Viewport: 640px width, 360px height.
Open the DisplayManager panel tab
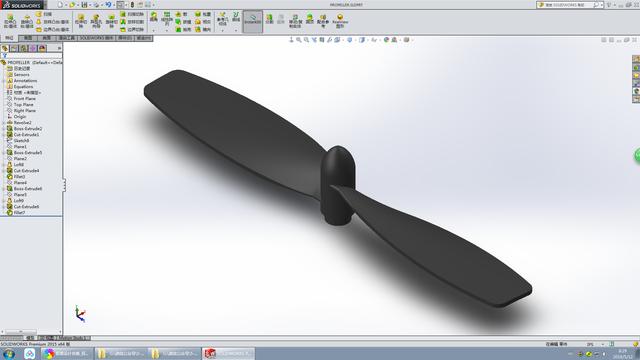point(42,48)
